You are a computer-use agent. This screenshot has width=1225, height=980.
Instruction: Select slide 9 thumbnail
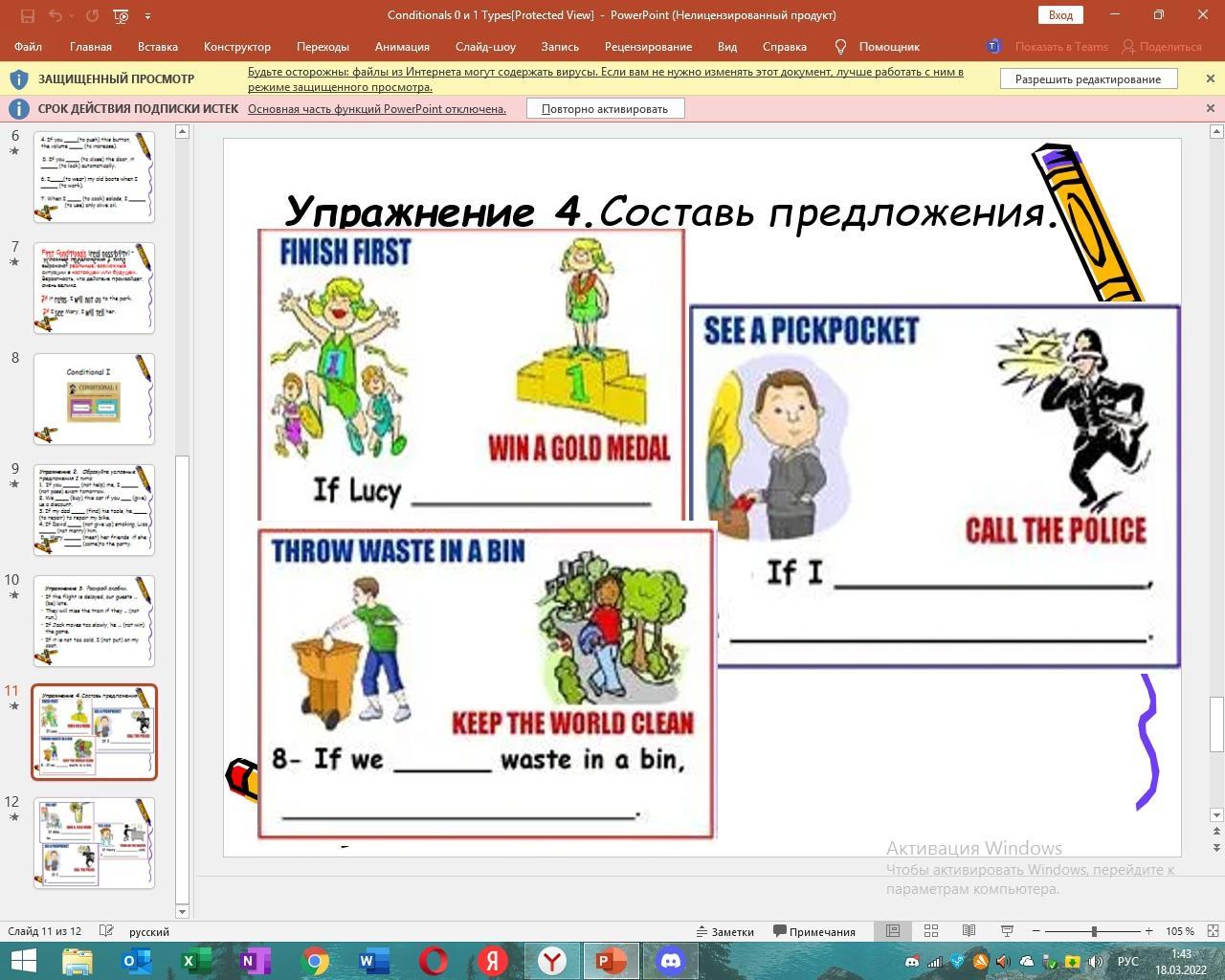[94, 509]
